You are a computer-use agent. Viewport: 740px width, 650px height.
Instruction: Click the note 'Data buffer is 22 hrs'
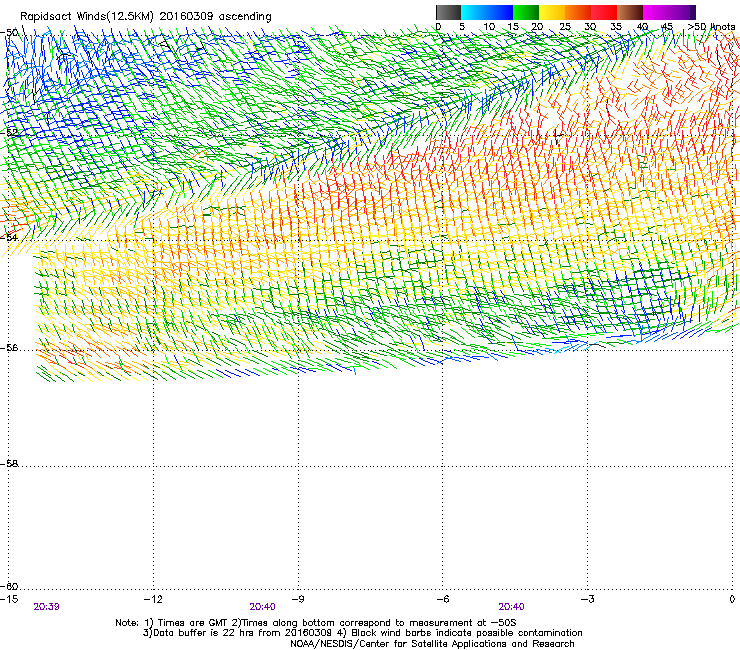coord(194,633)
